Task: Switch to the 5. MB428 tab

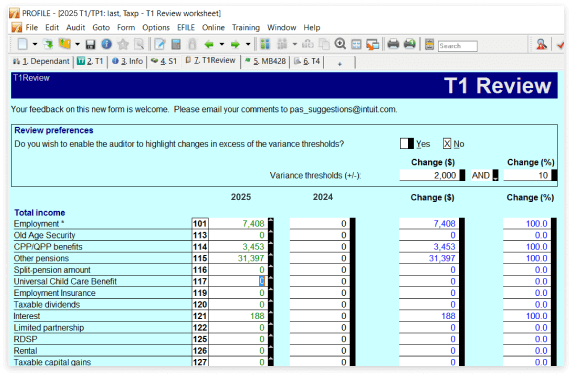Action: click(x=266, y=61)
